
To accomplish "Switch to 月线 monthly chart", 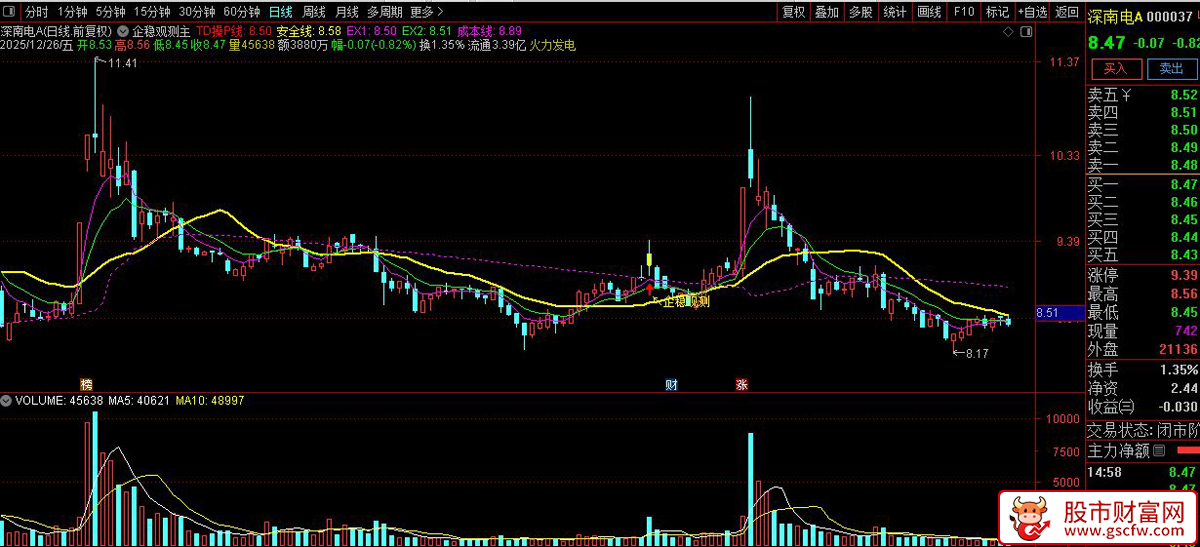I will [346, 12].
